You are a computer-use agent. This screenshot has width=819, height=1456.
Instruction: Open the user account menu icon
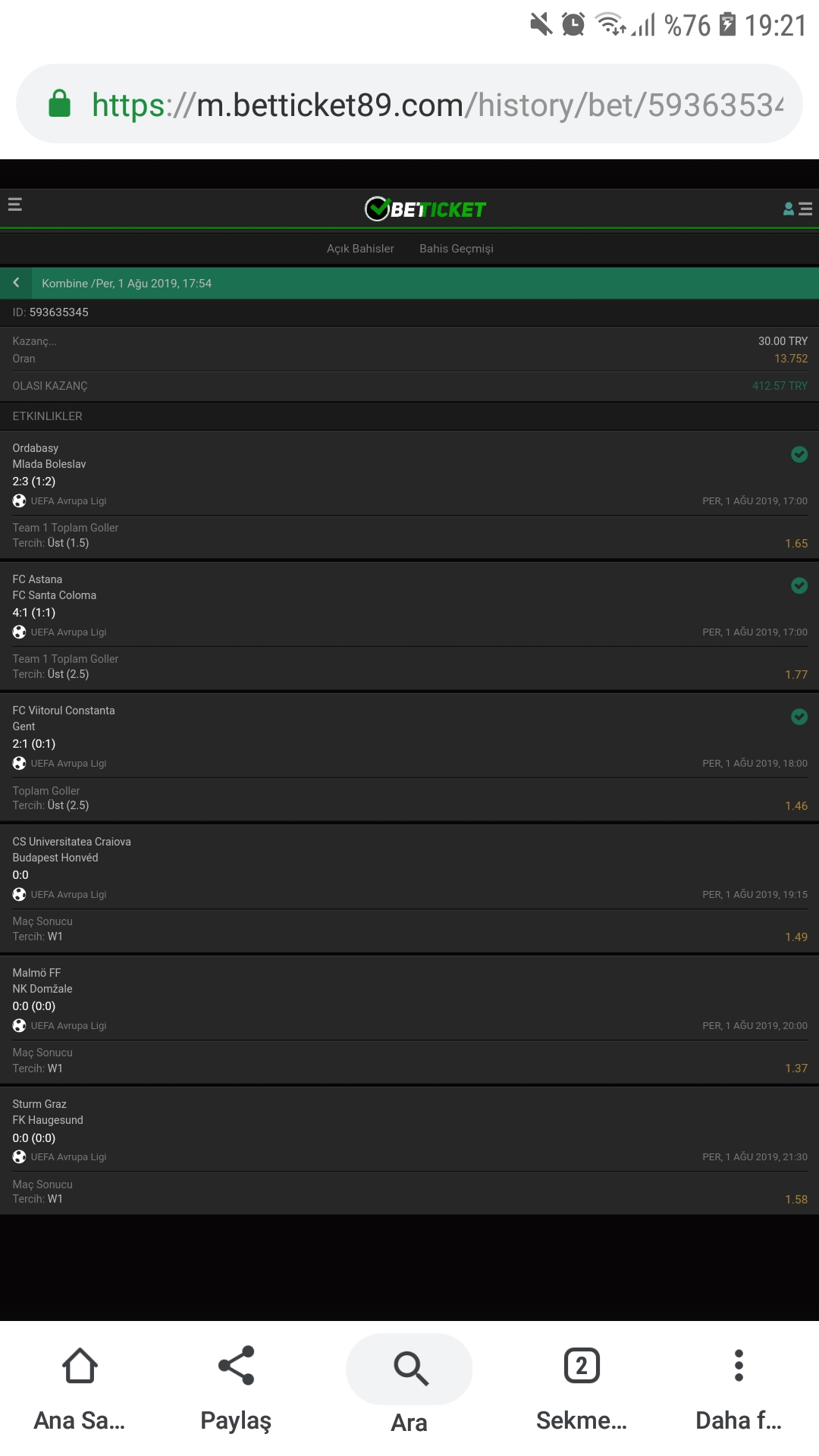[x=797, y=209]
